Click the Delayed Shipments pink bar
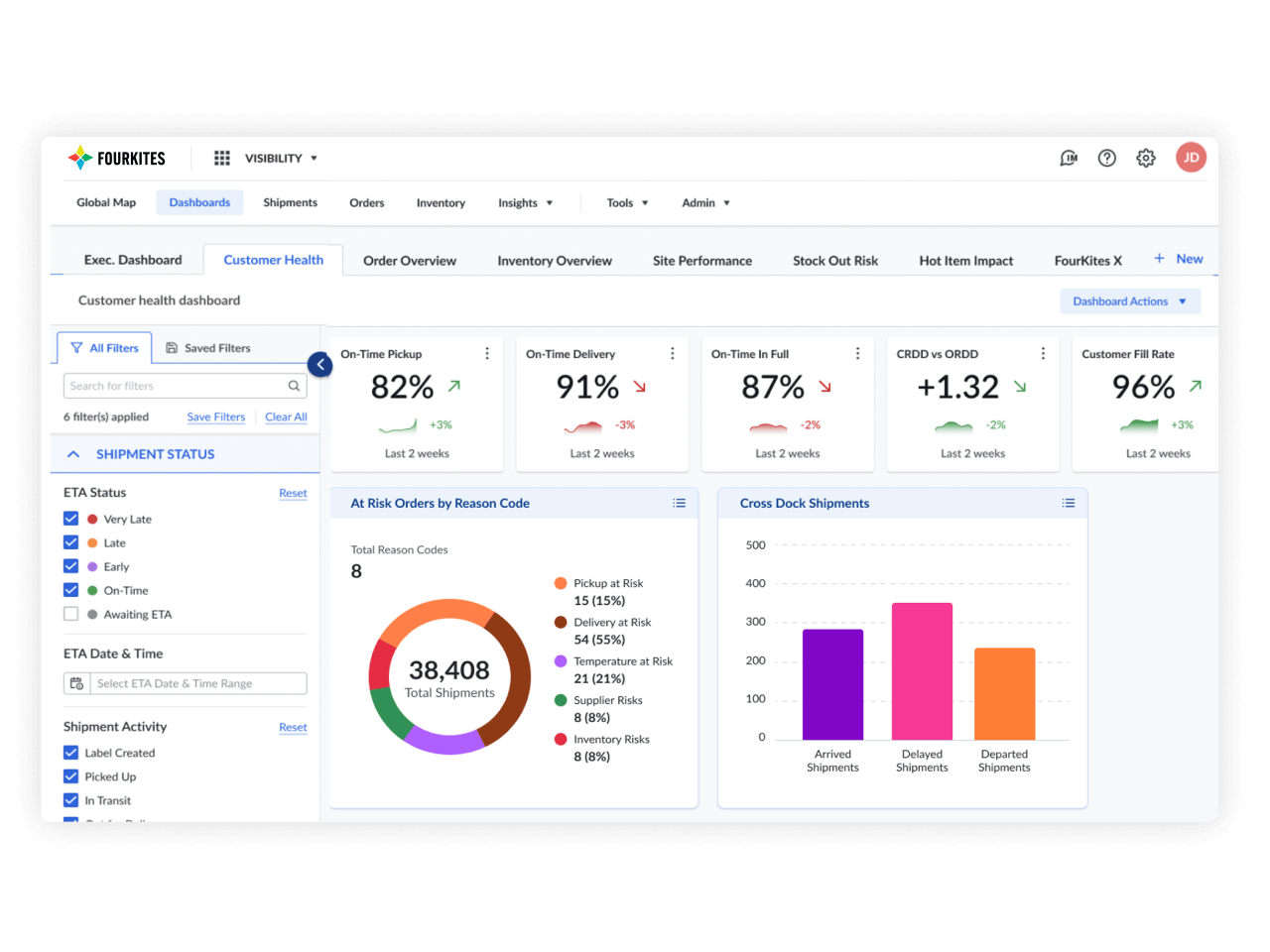Image resolution: width=1270 pixels, height=952 pixels. click(x=922, y=671)
